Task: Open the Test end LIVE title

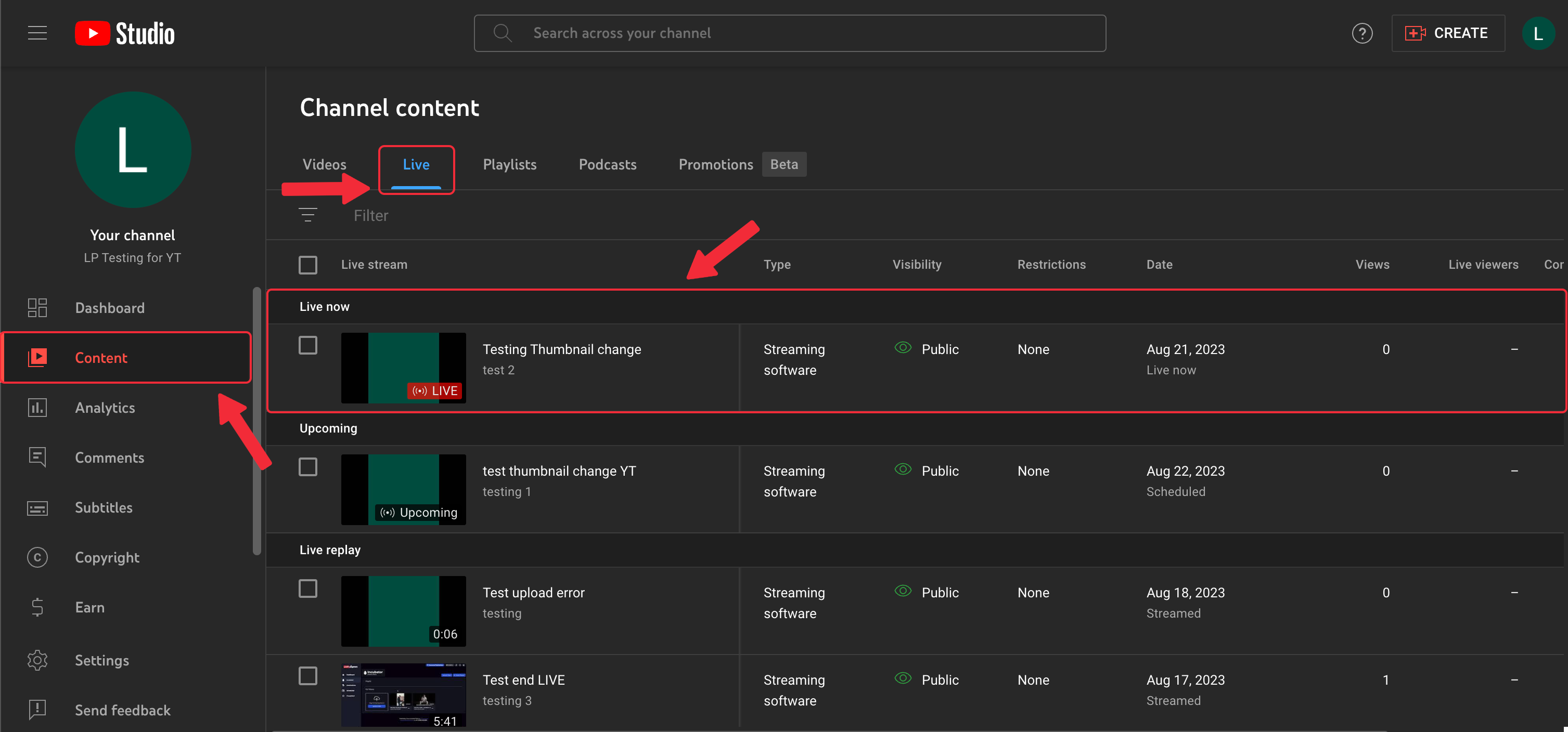Action: click(523, 679)
